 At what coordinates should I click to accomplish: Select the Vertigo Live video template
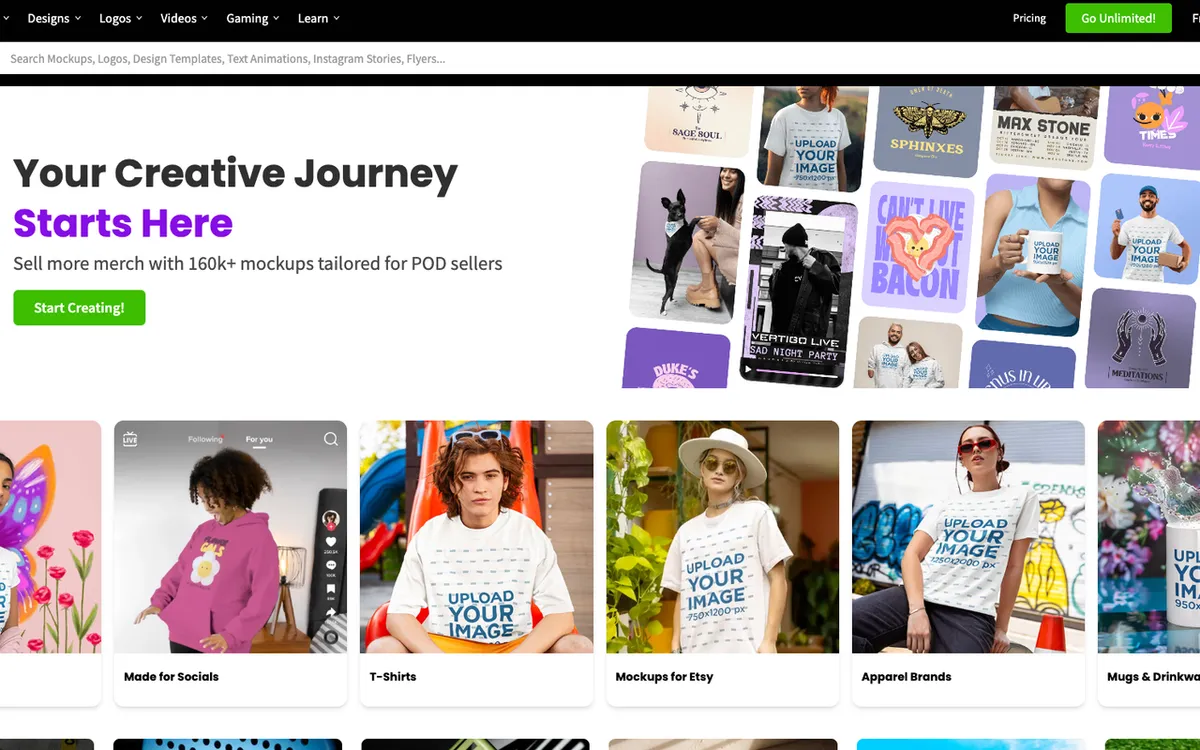798,290
